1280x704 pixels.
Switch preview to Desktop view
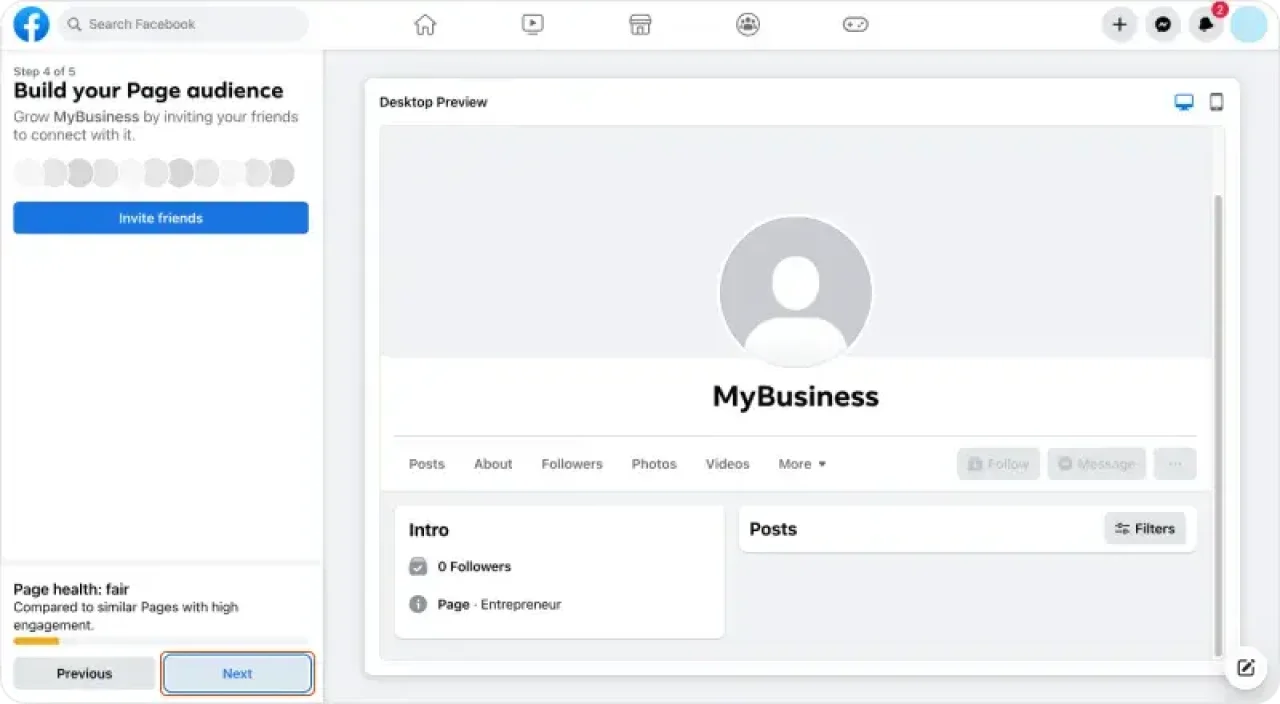tap(1184, 101)
